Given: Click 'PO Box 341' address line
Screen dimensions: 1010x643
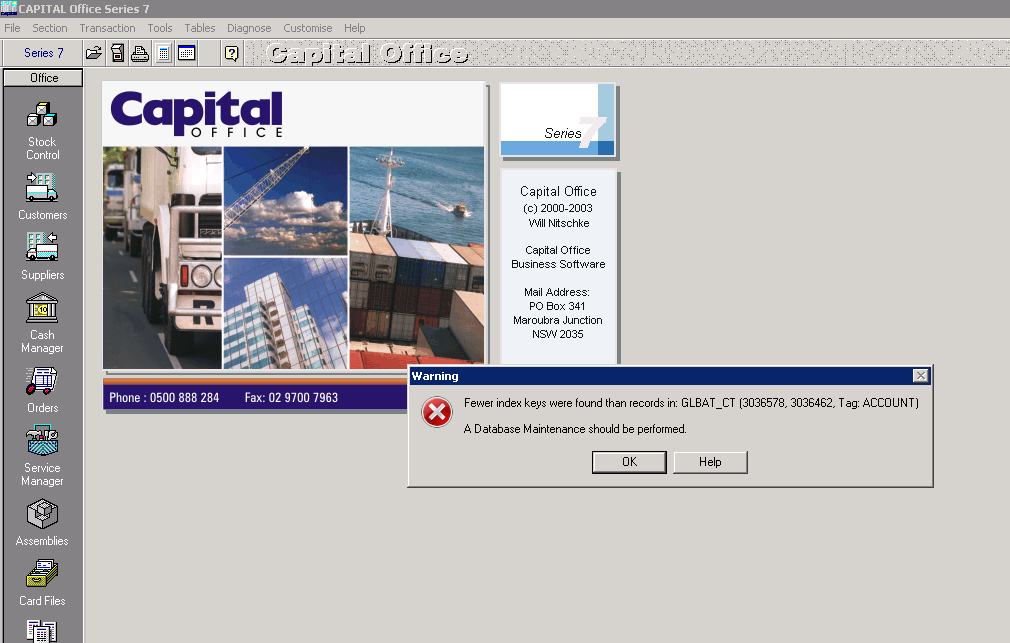Looking at the screenshot, I should tap(557, 306).
